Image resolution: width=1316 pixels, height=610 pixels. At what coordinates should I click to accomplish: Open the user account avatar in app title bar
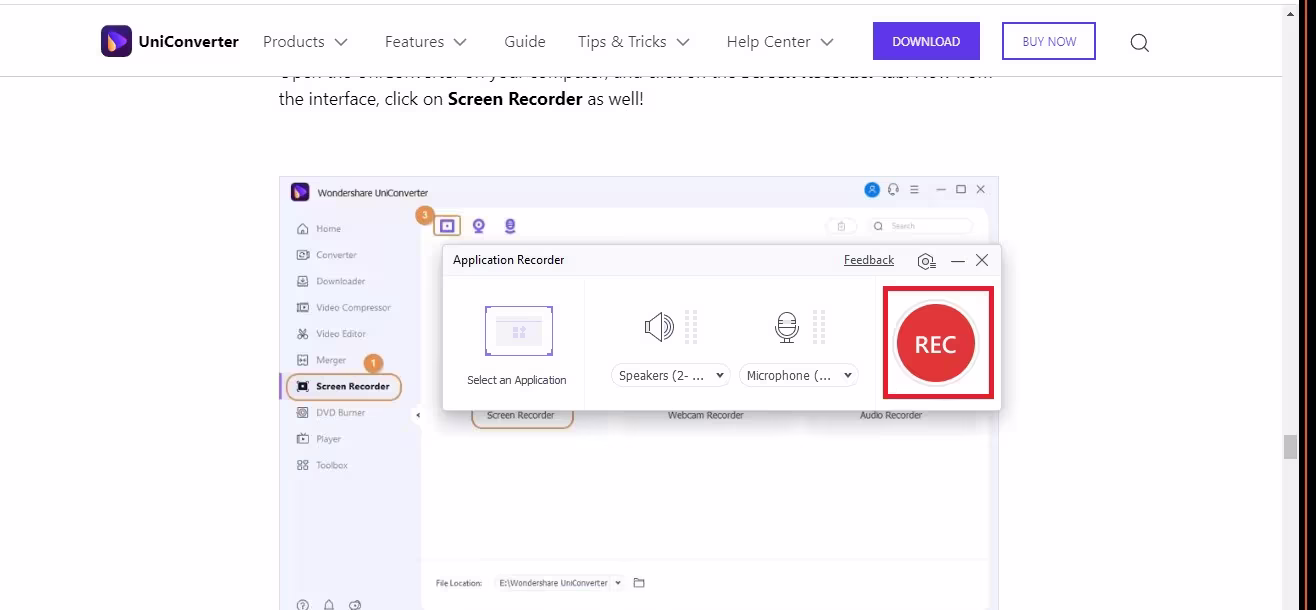pyautogui.click(x=872, y=189)
